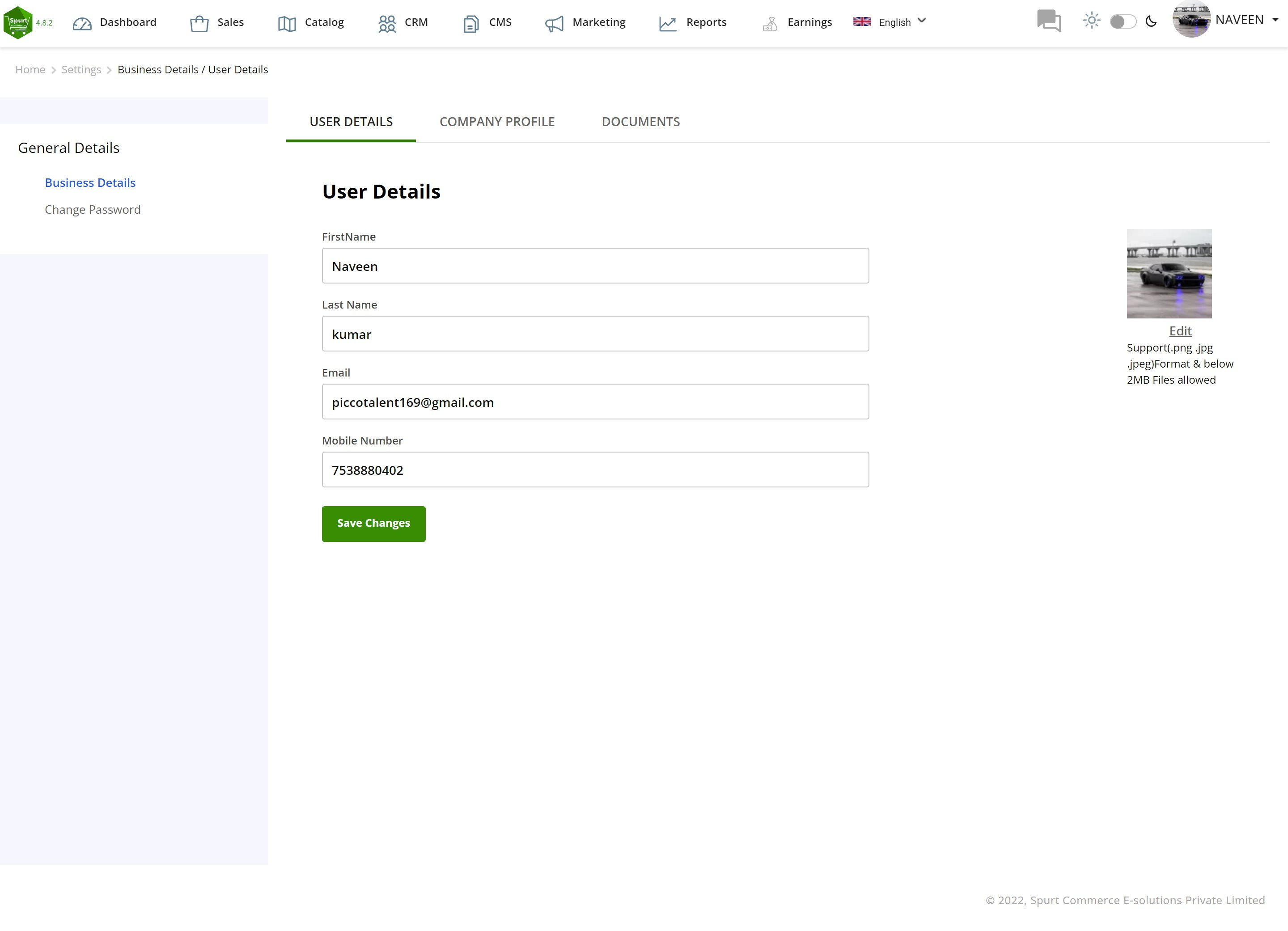Image resolution: width=1288 pixels, height=931 pixels.
Task: Open the Marketing menu
Action: [x=598, y=22]
